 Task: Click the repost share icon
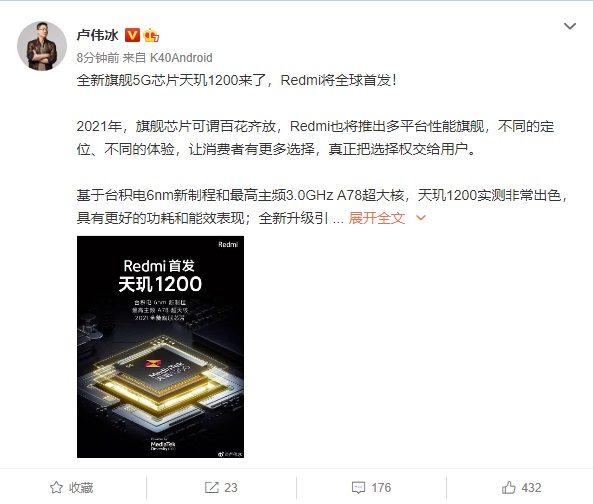[211, 487]
